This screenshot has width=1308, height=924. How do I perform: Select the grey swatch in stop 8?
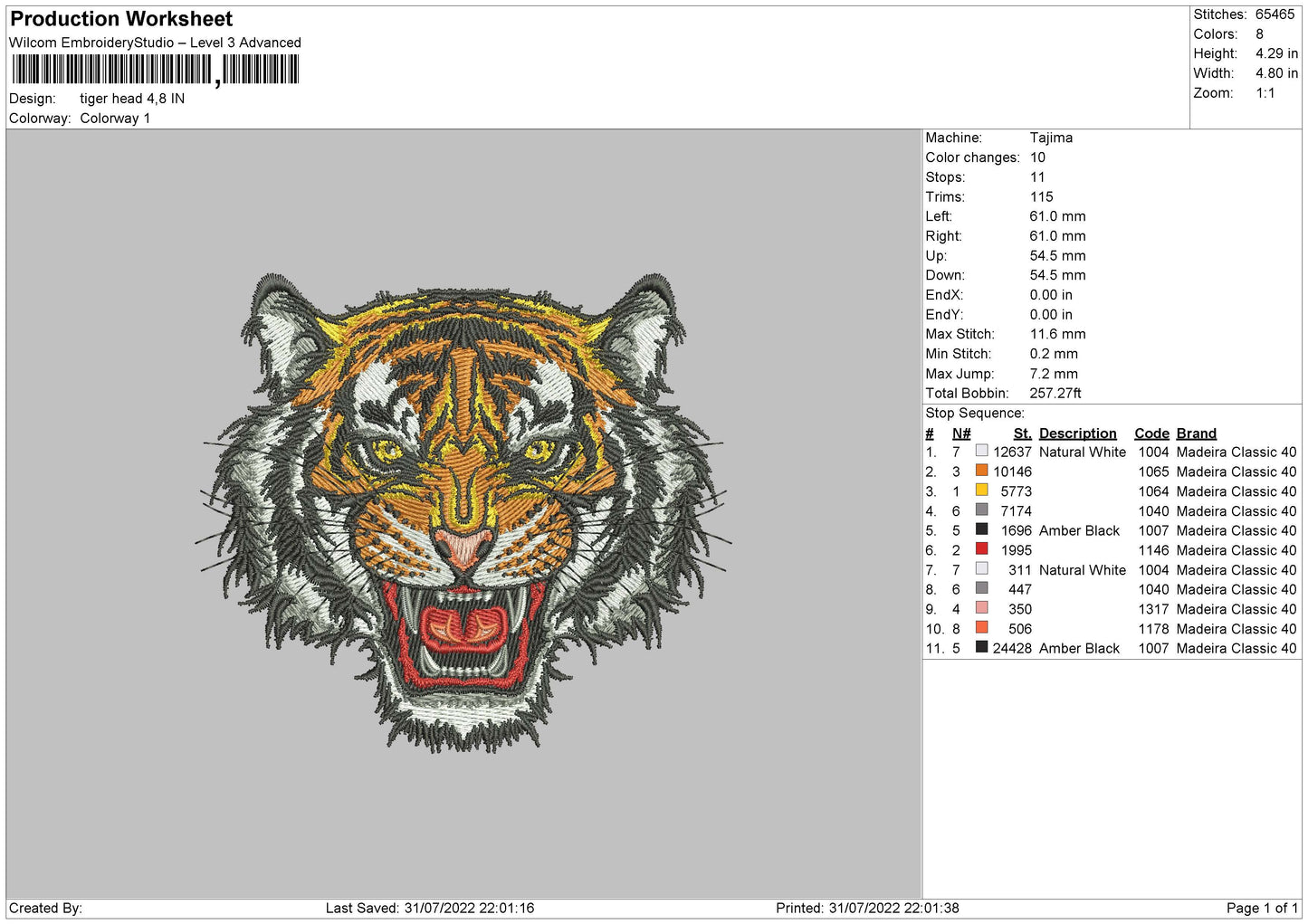click(x=981, y=588)
